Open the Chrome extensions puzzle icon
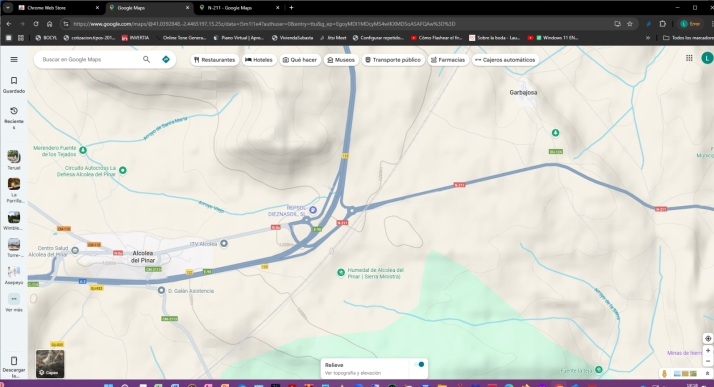Viewport: 714px width, 387px height. [x=663, y=24]
